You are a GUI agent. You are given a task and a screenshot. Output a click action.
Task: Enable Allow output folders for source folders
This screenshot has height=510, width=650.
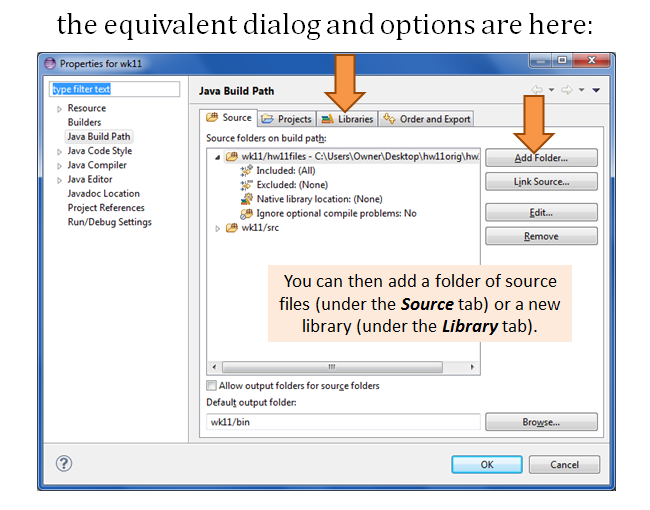point(211,386)
